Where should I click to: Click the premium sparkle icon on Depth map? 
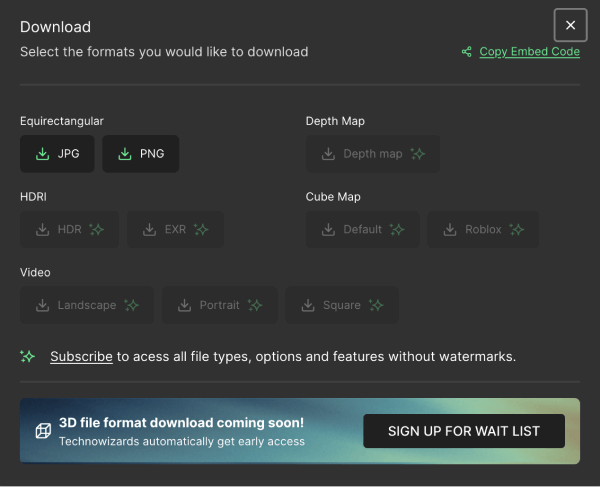pyautogui.click(x=418, y=154)
